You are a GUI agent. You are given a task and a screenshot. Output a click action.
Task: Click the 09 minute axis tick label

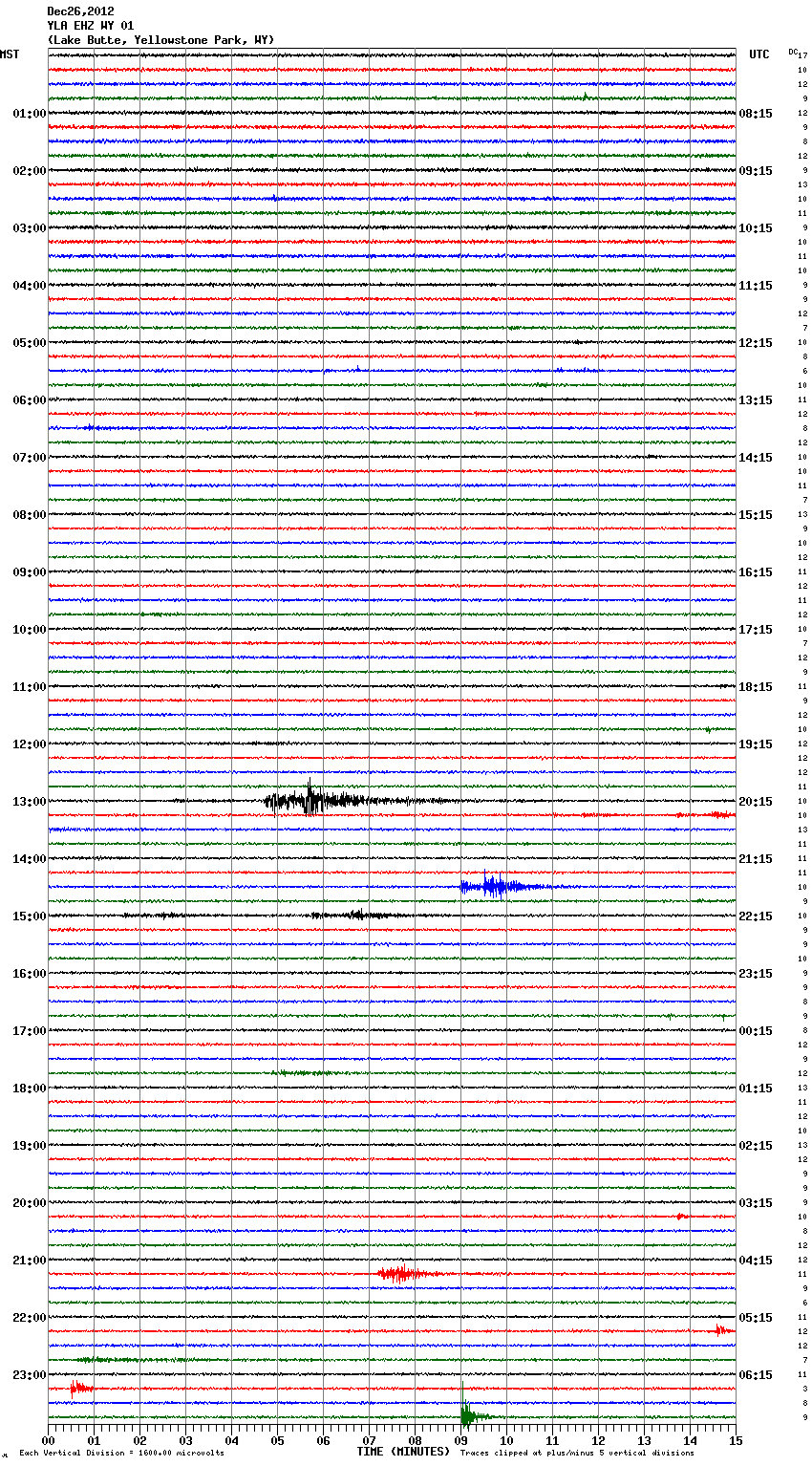(460, 1440)
